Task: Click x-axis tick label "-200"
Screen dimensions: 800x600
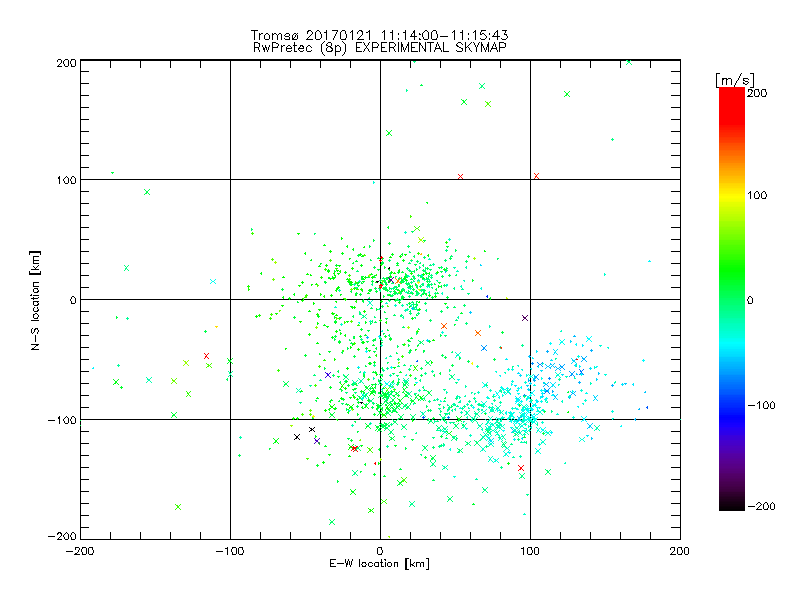Action: (80, 551)
